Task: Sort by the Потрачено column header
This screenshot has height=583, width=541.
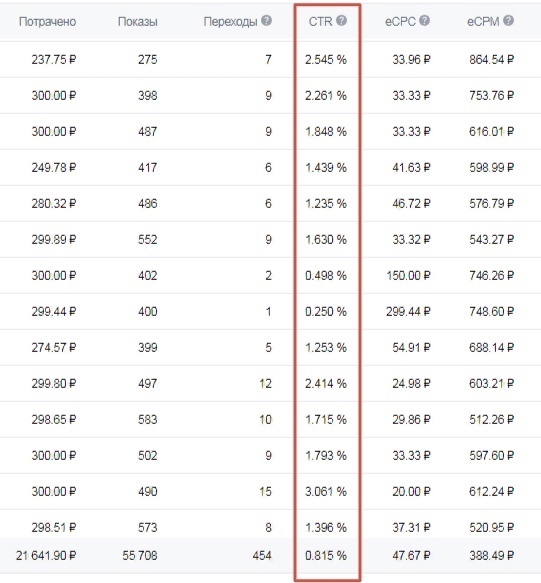Action: [47, 22]
